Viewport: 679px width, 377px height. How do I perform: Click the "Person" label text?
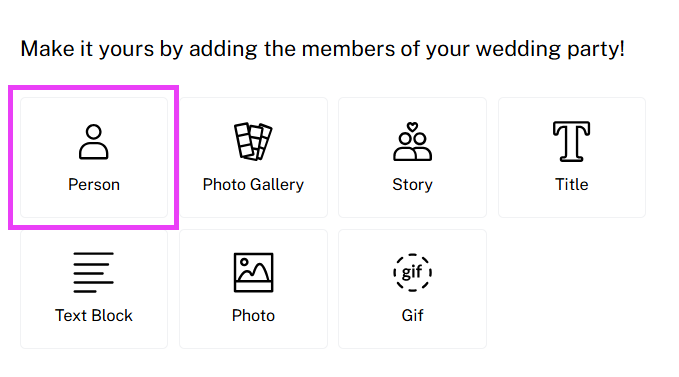pos(94,185)
